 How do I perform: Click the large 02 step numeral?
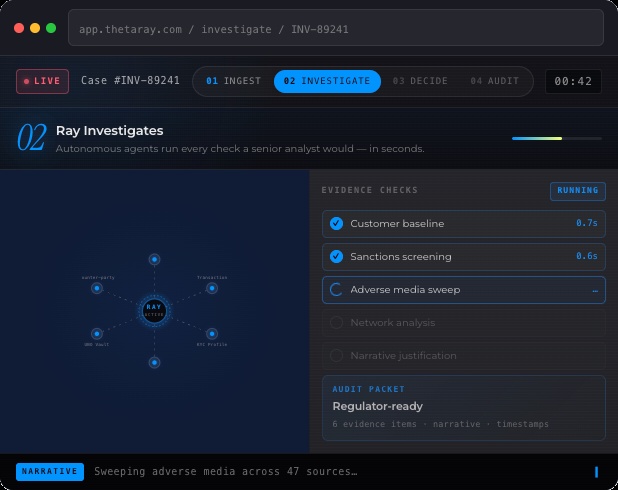pos(32,137)
